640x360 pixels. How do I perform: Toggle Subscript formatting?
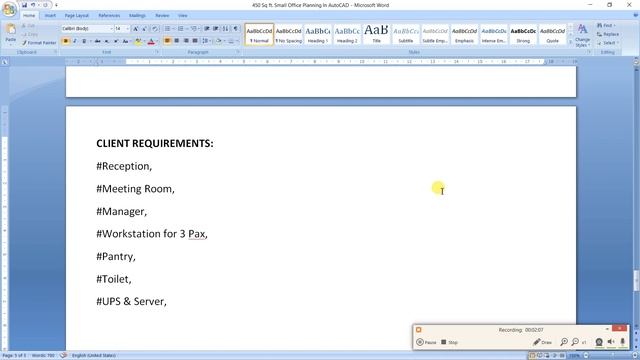click(107, 41)
